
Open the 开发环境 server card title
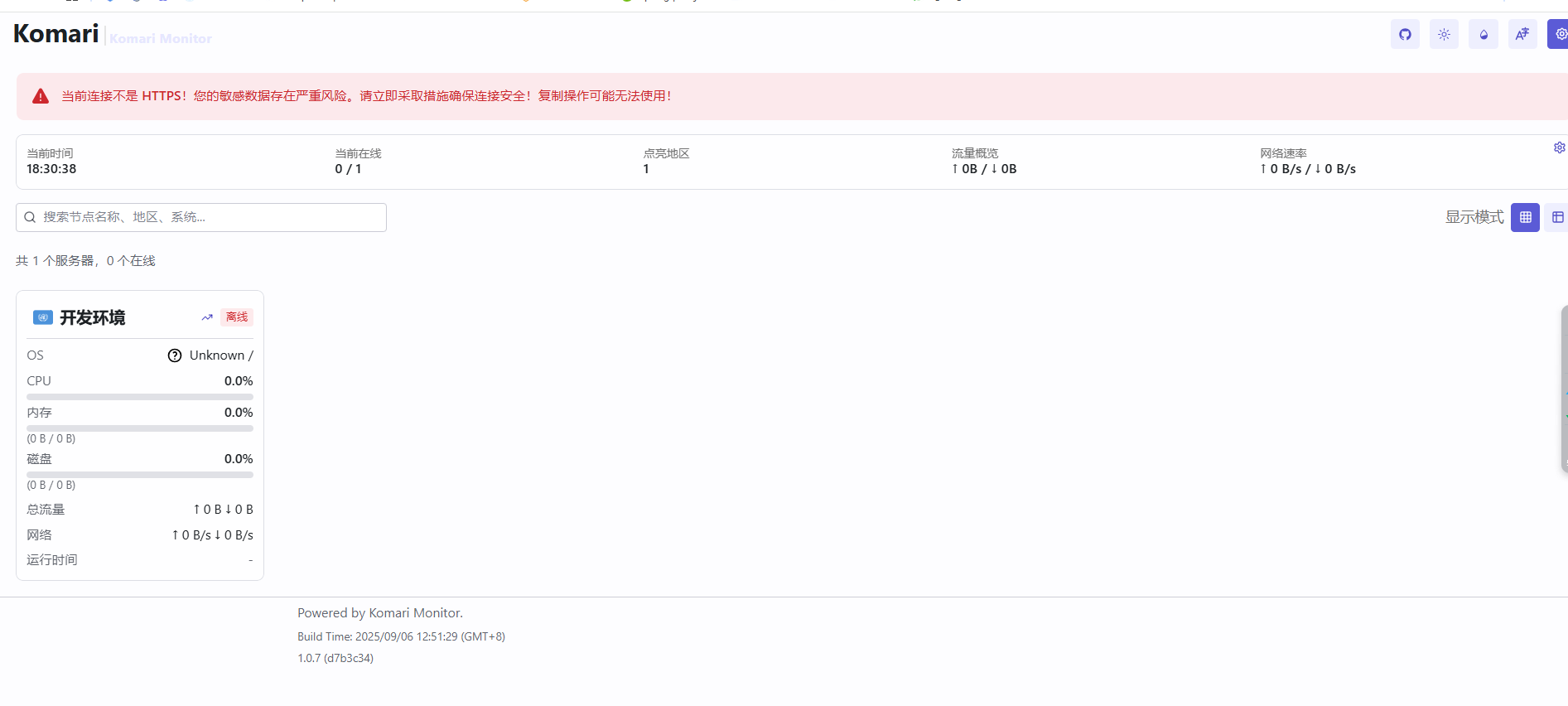coord(92,317)
